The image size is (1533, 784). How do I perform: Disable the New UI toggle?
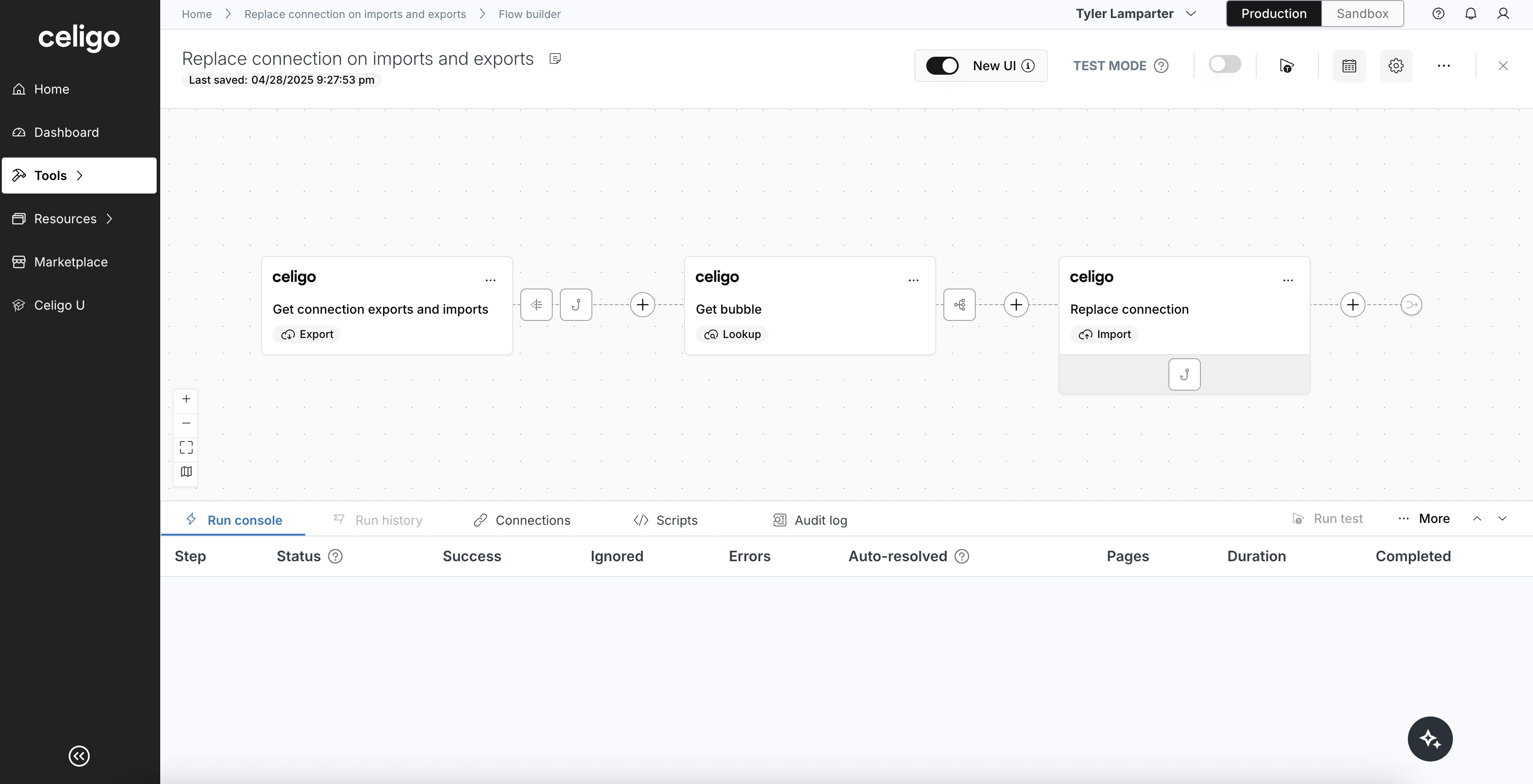coord(942,65)
